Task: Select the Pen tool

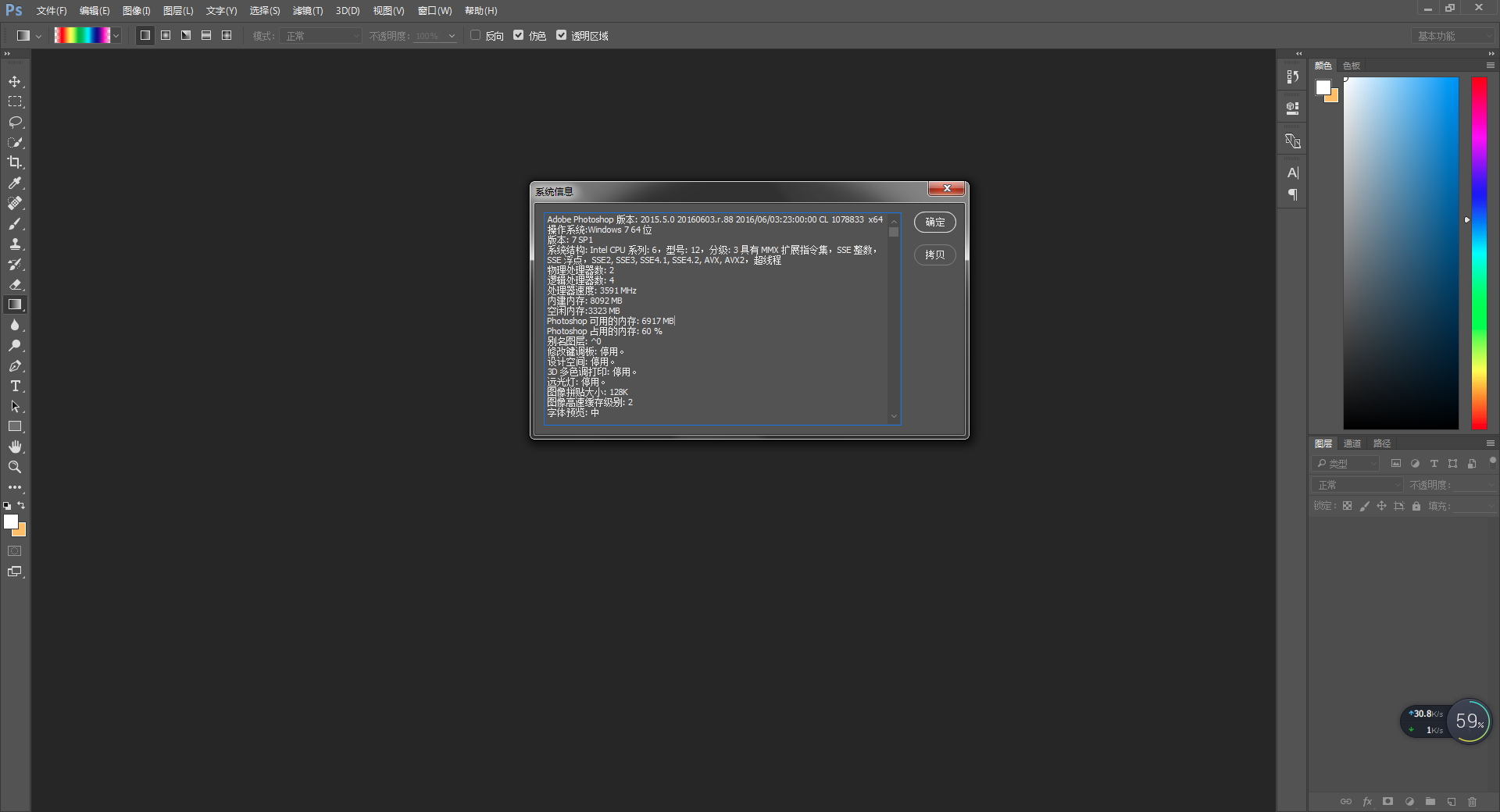Action: (x=15, y=366)
